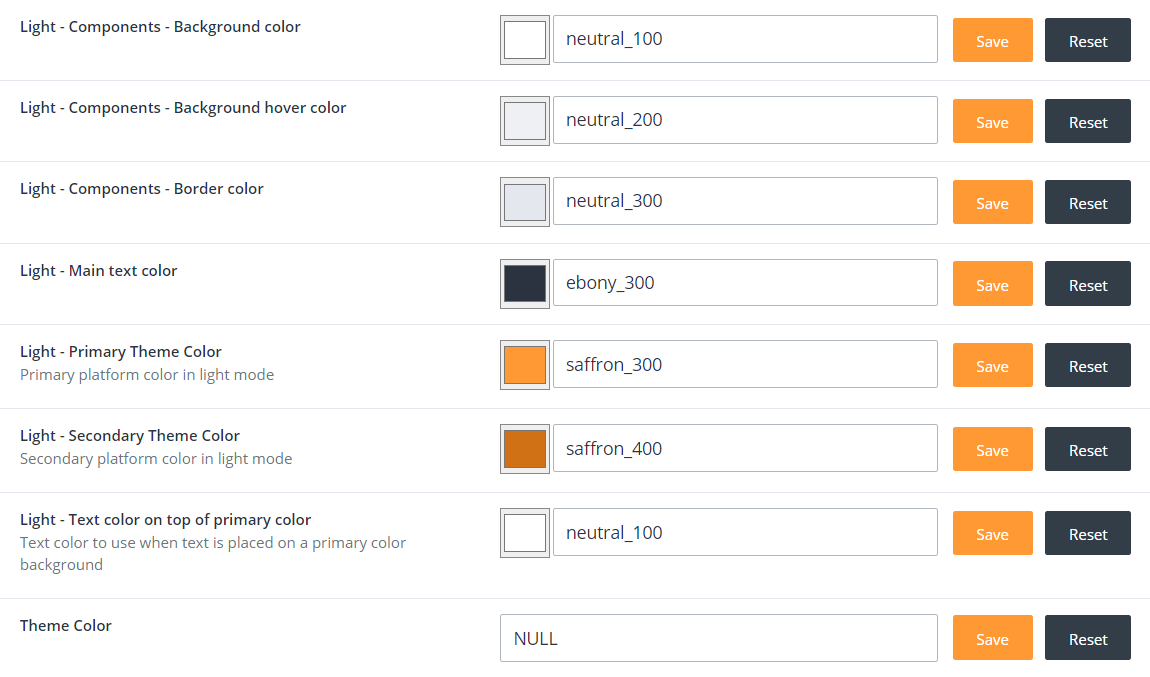Image resolution: width=1150 pixels, height=677 pixels.
Task: Save the Primary Theme Color setting
Action: coord(992,366)
